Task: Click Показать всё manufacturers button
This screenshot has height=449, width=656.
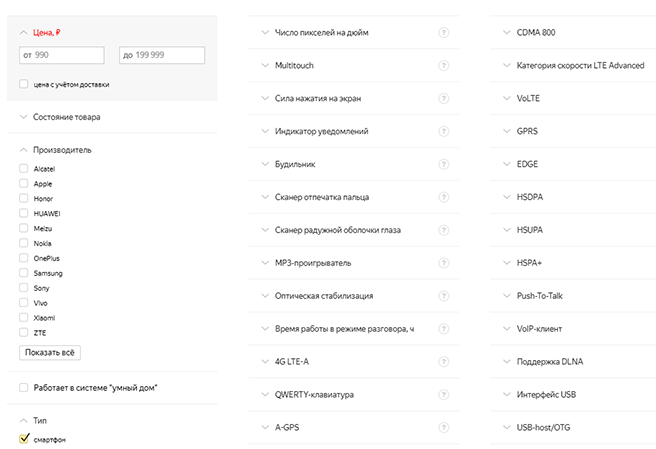Action: coord(50,352)
